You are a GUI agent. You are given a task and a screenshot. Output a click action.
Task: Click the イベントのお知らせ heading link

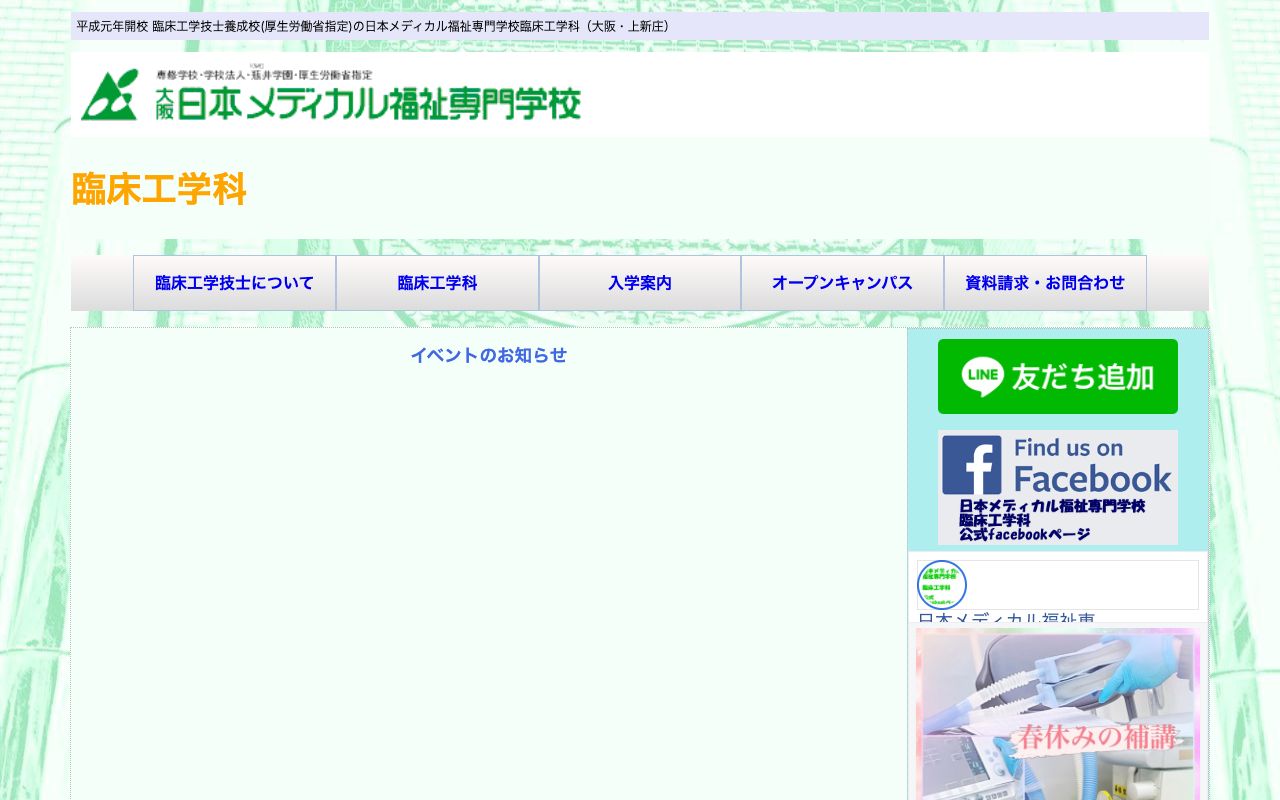click(x=488, y=355)
